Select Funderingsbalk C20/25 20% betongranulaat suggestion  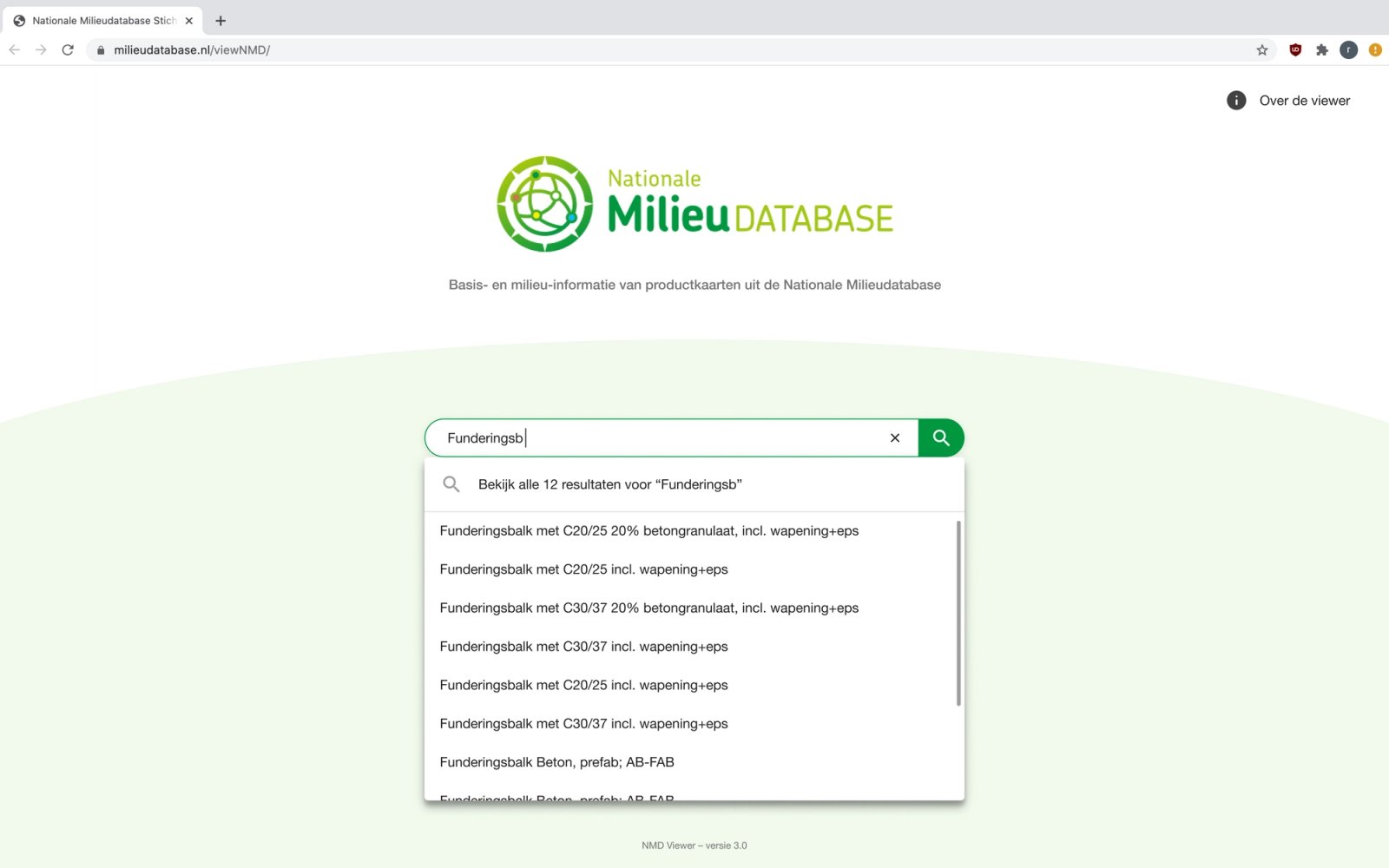point(690,531)
